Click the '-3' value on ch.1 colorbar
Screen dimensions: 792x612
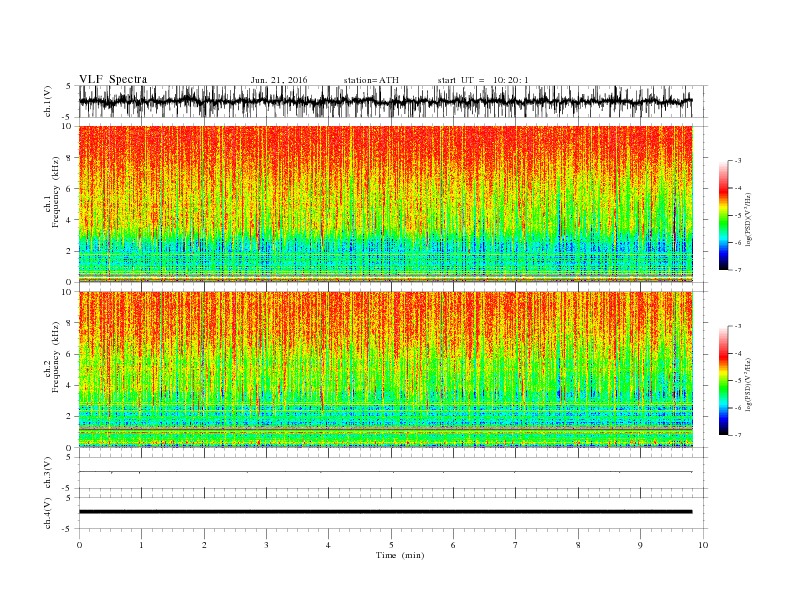tap(738, 161)
